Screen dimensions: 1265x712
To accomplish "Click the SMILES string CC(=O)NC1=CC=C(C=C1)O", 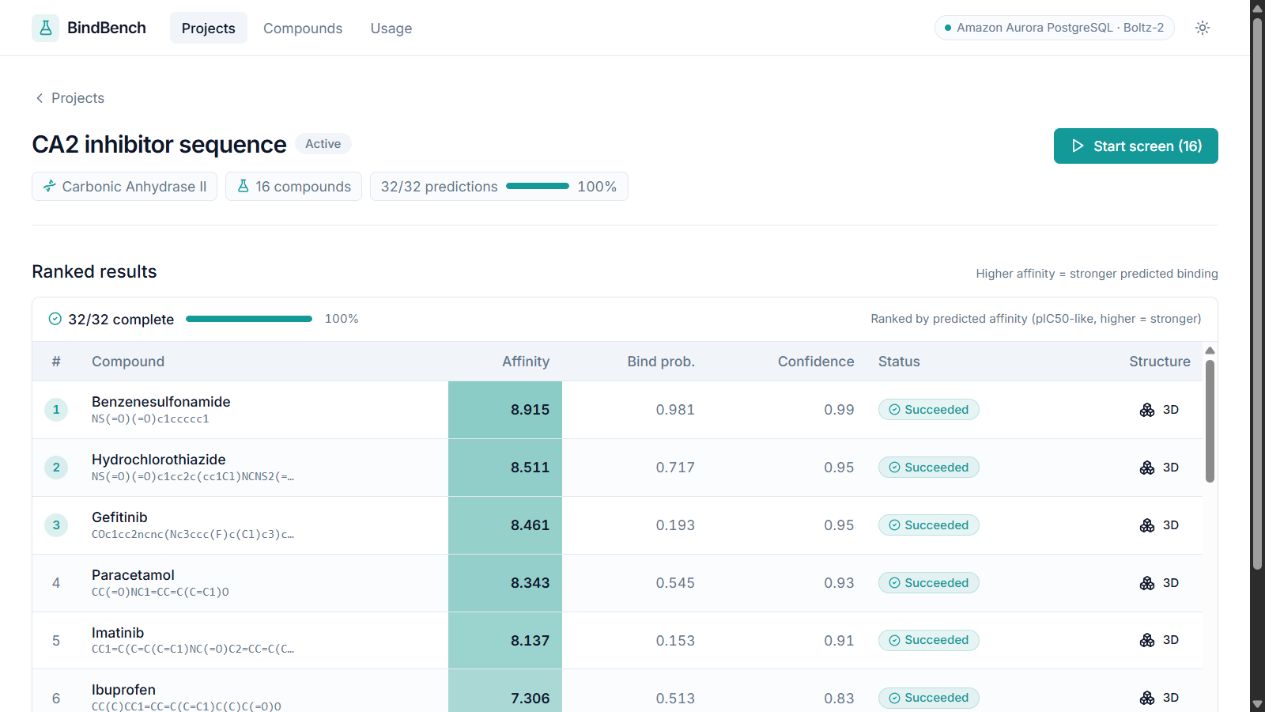I will 160,592.
